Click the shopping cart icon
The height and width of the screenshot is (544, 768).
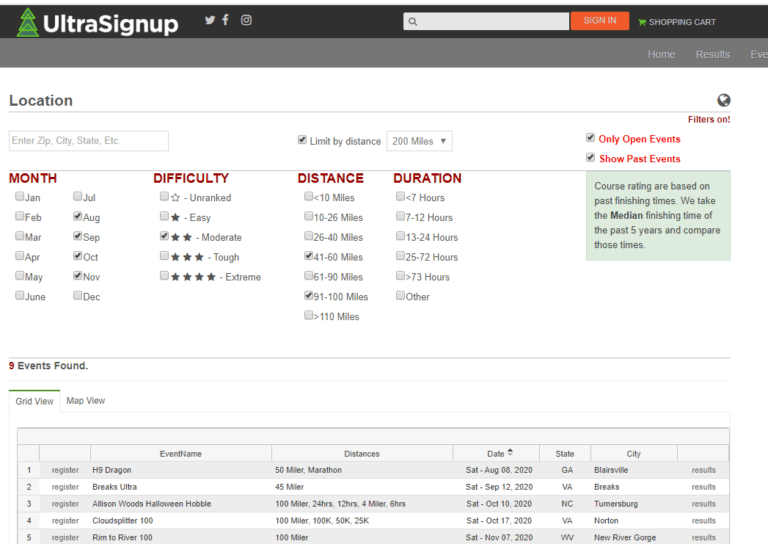click(641, 22)
